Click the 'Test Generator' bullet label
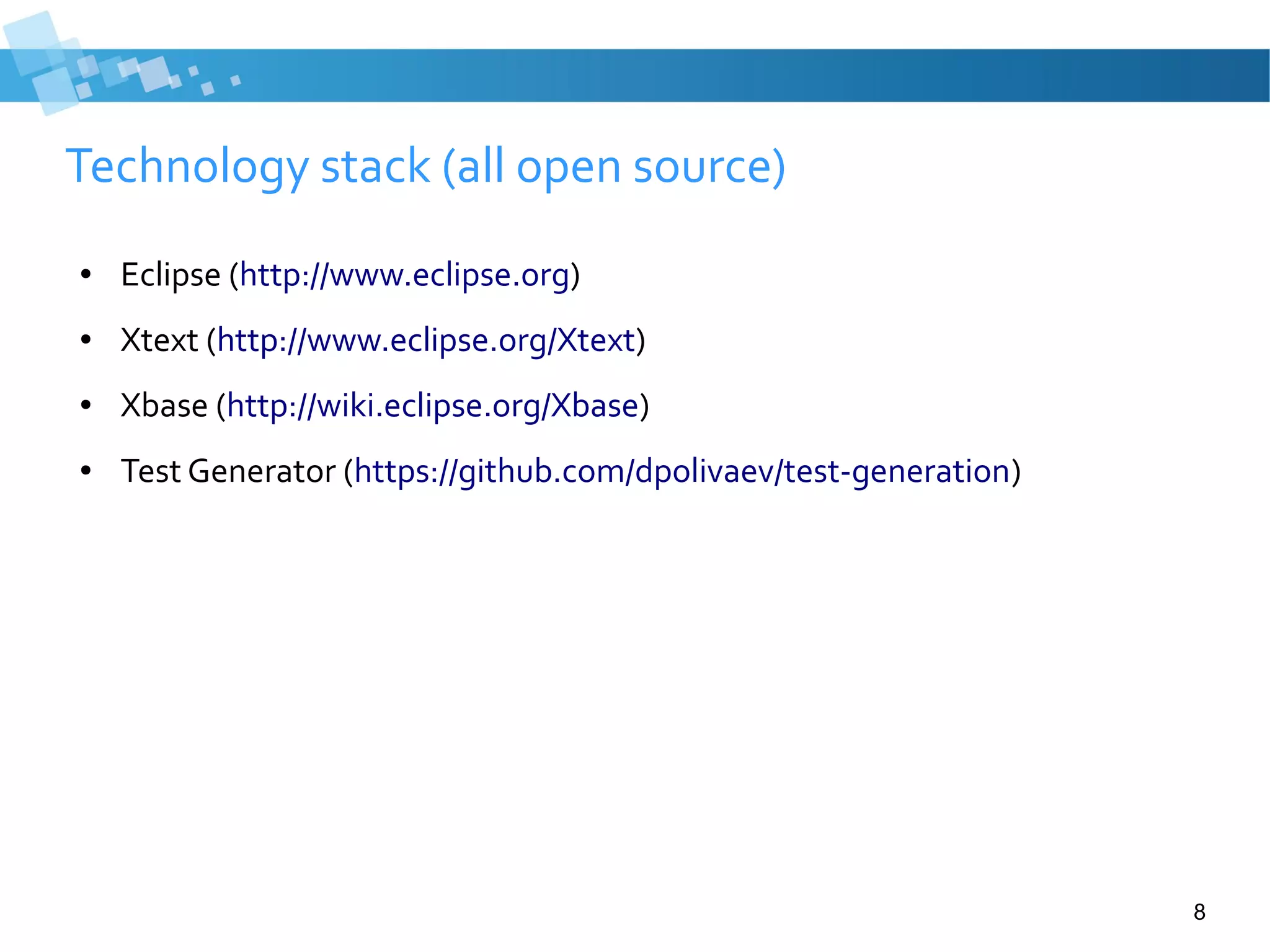The height and width of the screenshot is (952, 1270). pyautogui.click(x=228, y=471)
